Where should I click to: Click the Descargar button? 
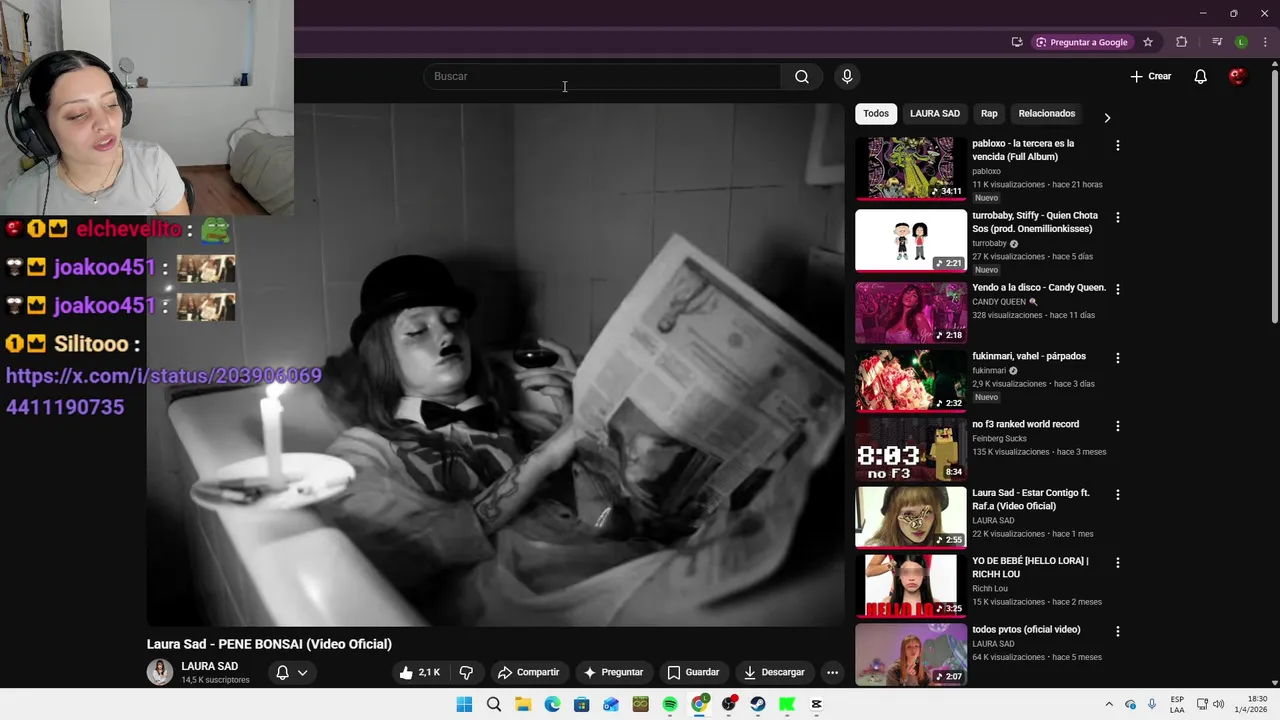(773, 672)
